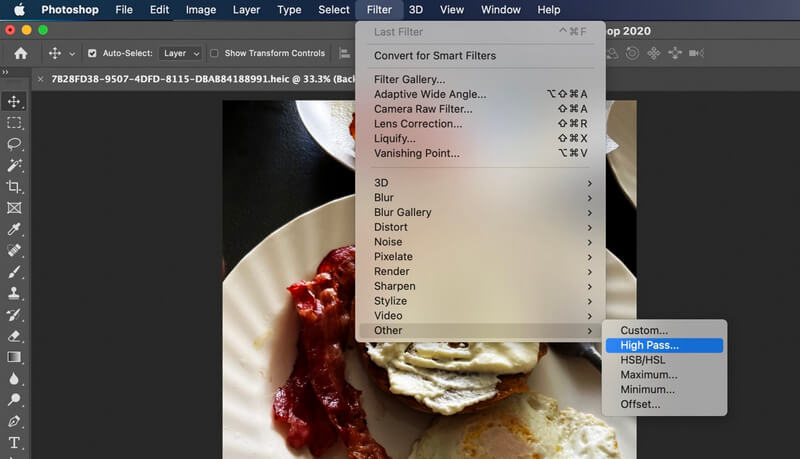Choose the Brush tool
The width and height of the screenshot is (800, 459).
pyautogui.click(x=14, y=272)
